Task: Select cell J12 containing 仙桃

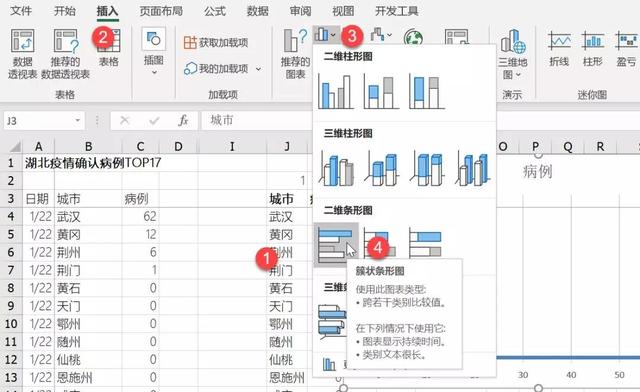Action: click(x=287, y=359)
